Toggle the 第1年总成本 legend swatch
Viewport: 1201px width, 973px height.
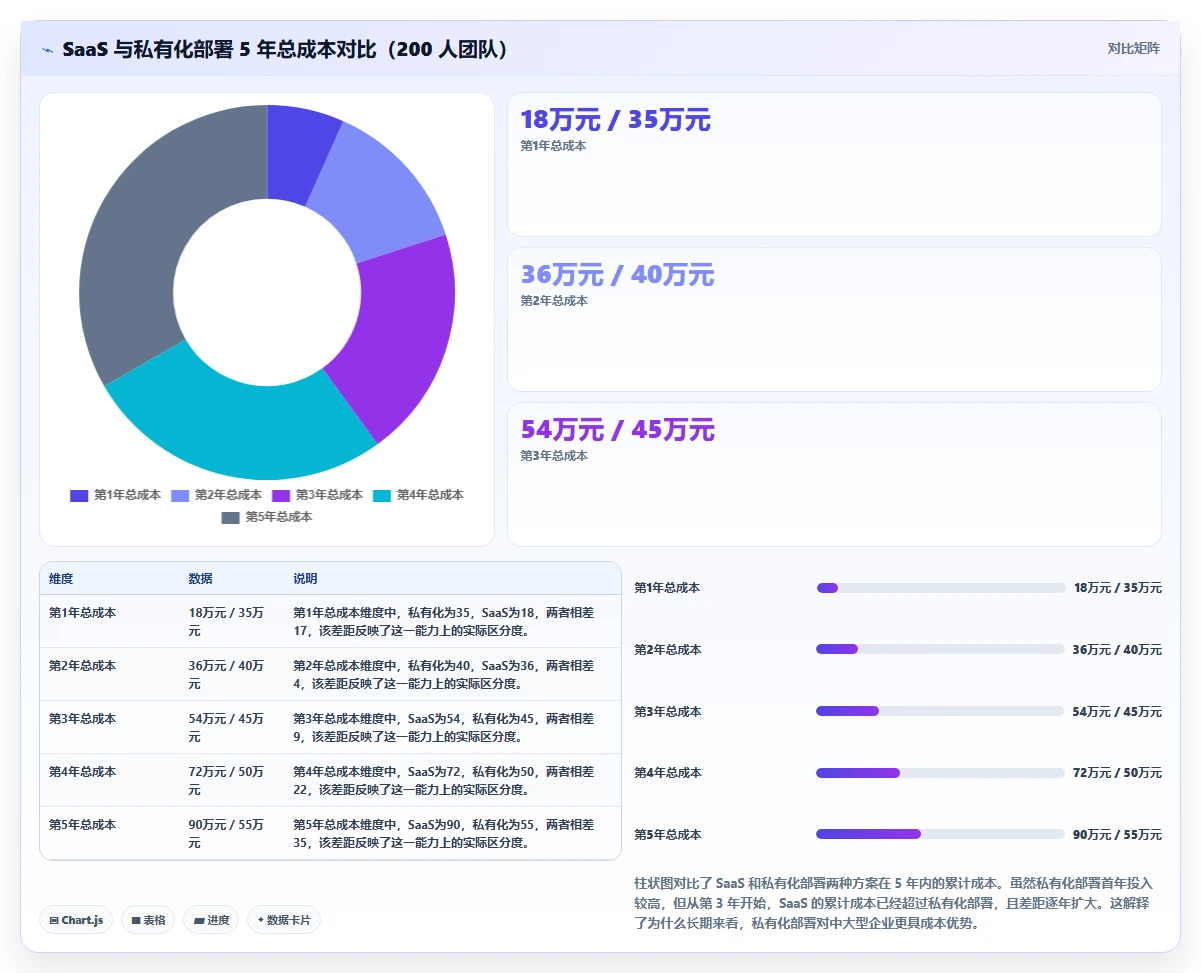(x=79, y=495)
